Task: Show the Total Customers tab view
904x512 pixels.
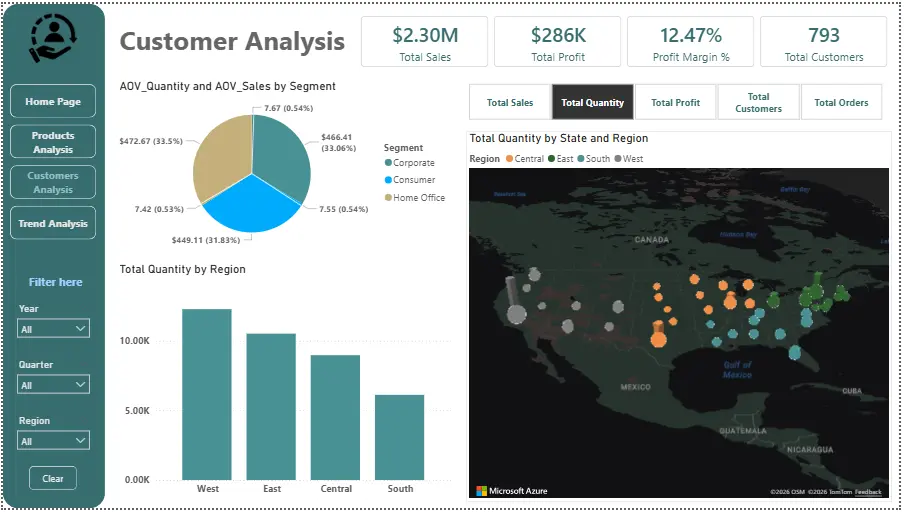Action: (x=758, y=102)
